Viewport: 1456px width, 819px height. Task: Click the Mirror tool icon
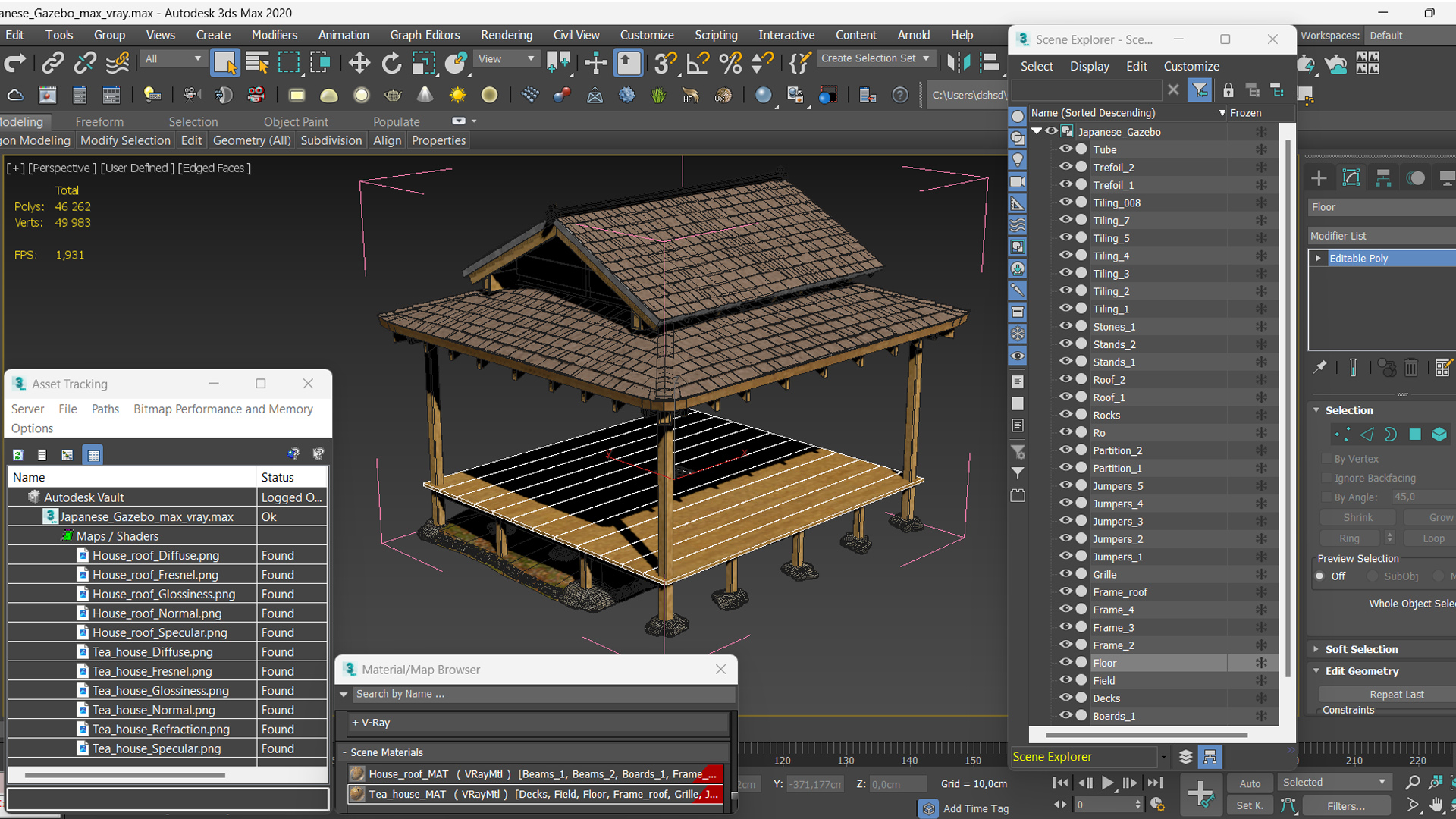(958, 63)
